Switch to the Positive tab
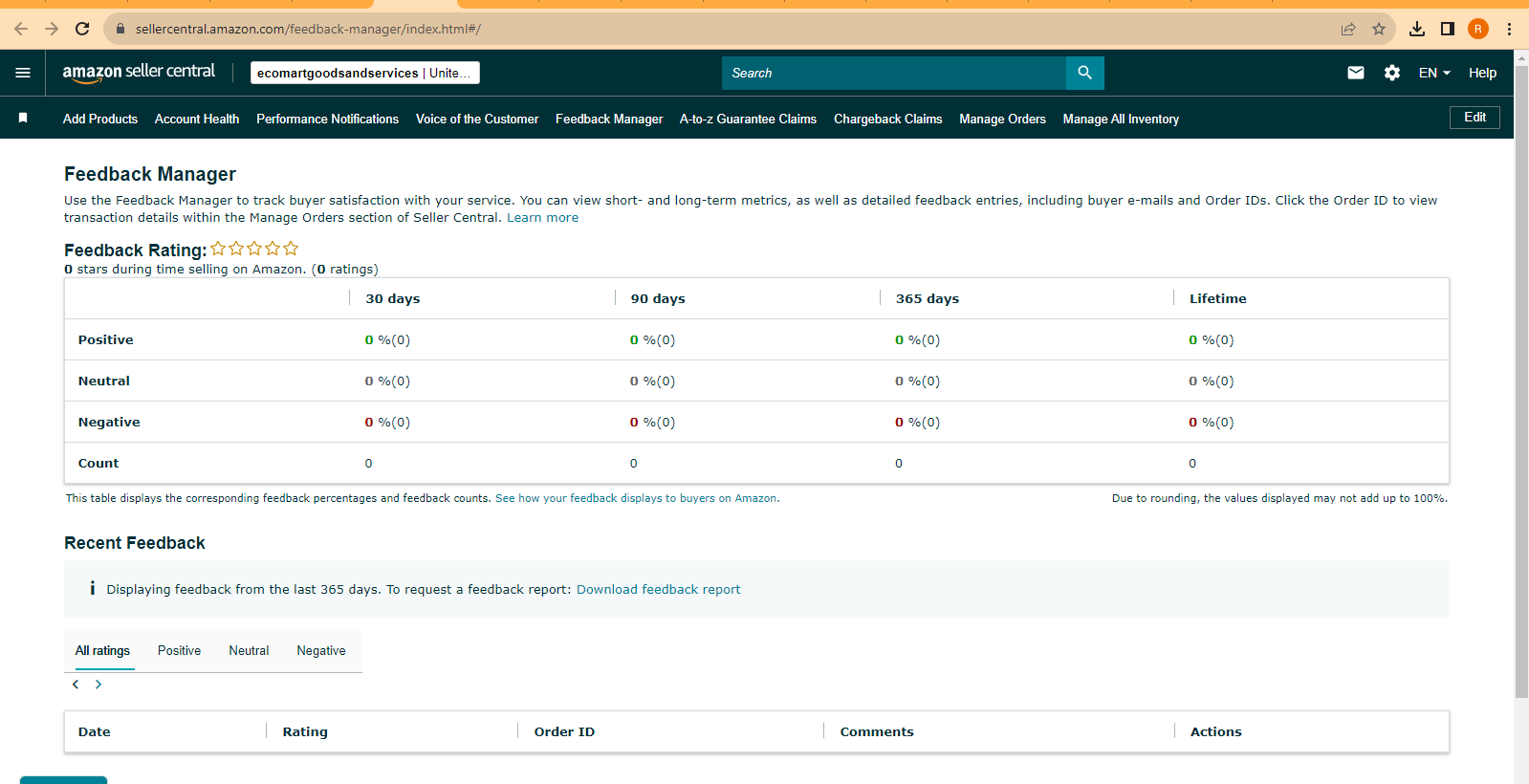Viewport: 1529px width, 784px height. 179,650
